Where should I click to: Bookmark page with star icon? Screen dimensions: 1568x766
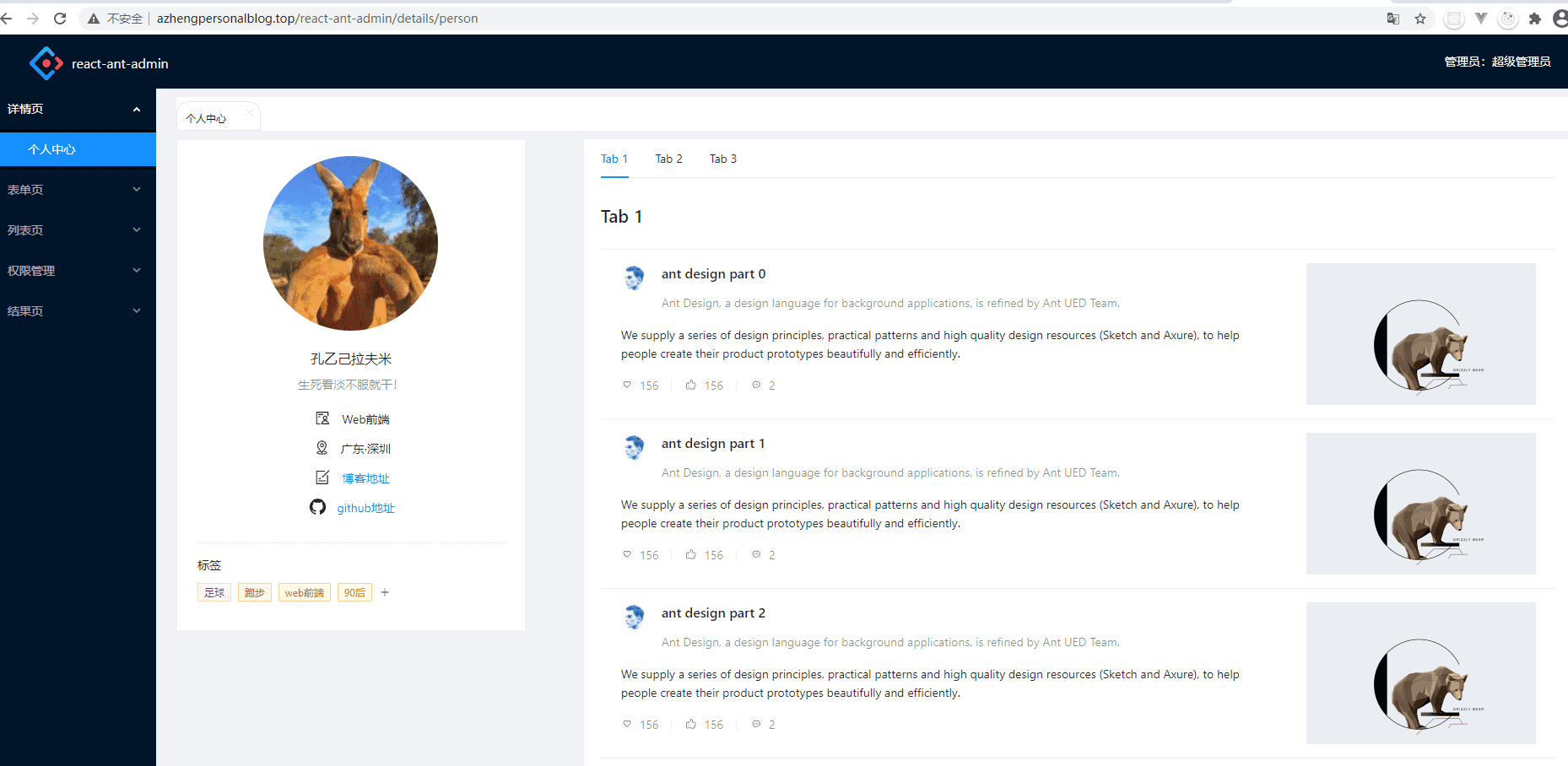1420,19
